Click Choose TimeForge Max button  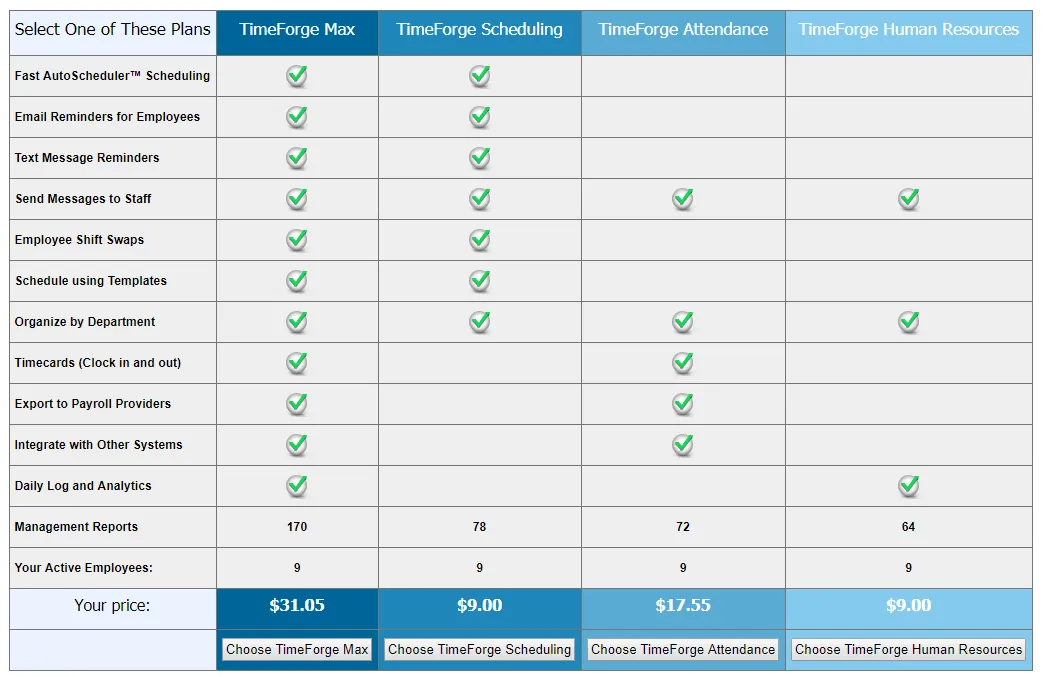coord(297,649)
